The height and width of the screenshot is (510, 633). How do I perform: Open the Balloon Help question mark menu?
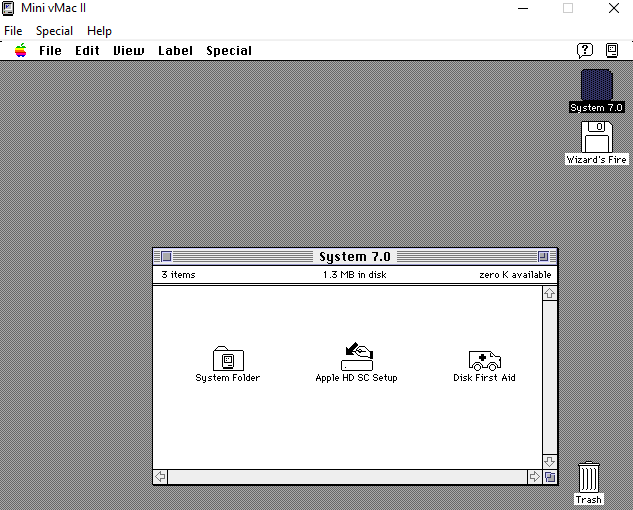[x=585, y=50]
